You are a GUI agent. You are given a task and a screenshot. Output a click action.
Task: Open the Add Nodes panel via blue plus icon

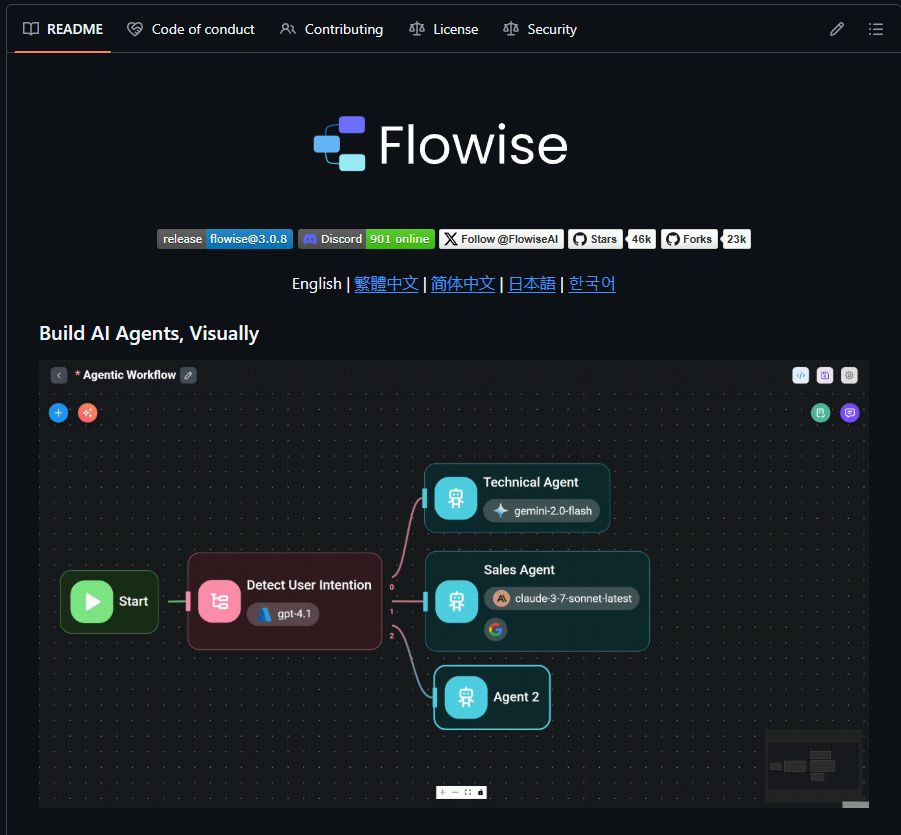(x=58, y=412)
